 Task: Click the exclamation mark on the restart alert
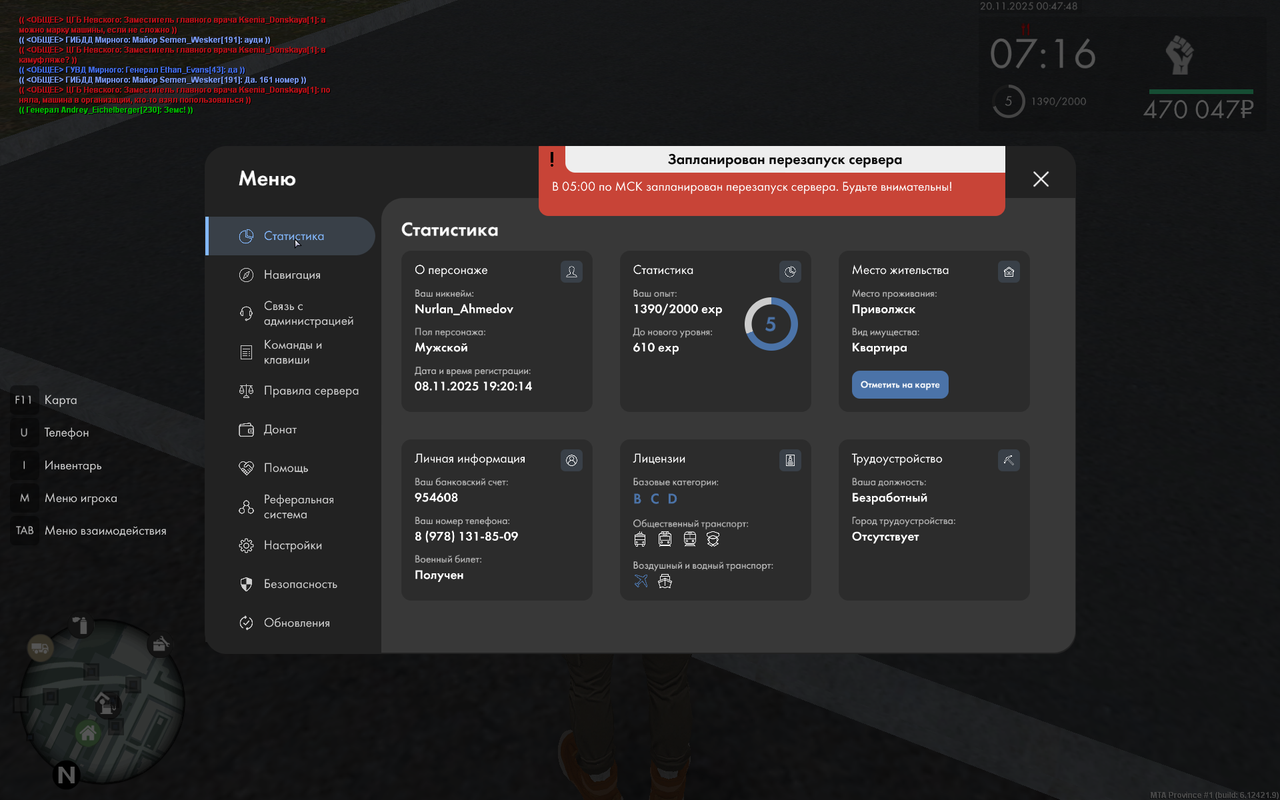pos(551,158)
